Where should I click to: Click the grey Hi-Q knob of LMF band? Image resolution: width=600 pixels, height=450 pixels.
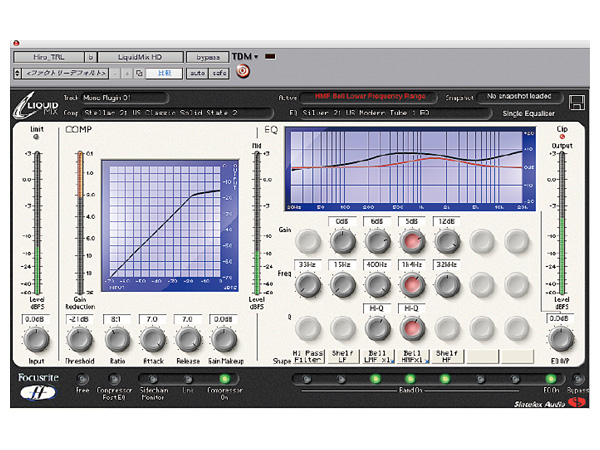[x=377, y=328]
